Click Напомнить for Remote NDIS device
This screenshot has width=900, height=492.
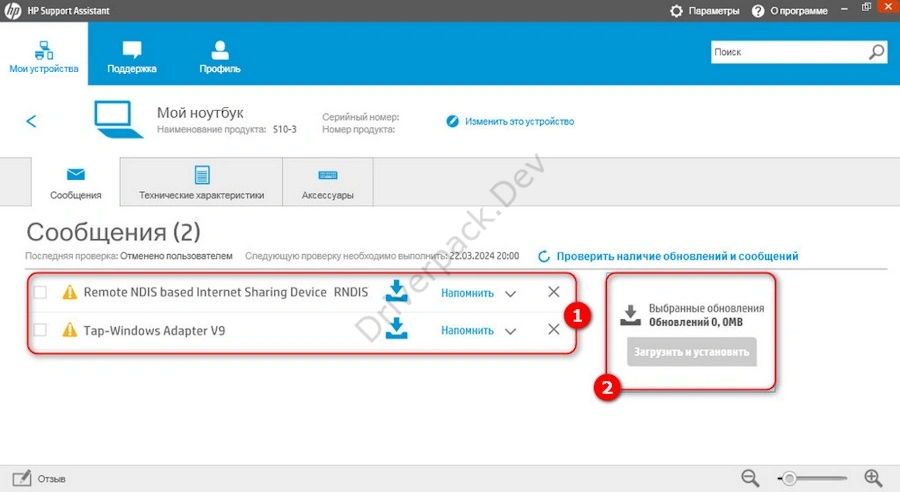(467, 293)
